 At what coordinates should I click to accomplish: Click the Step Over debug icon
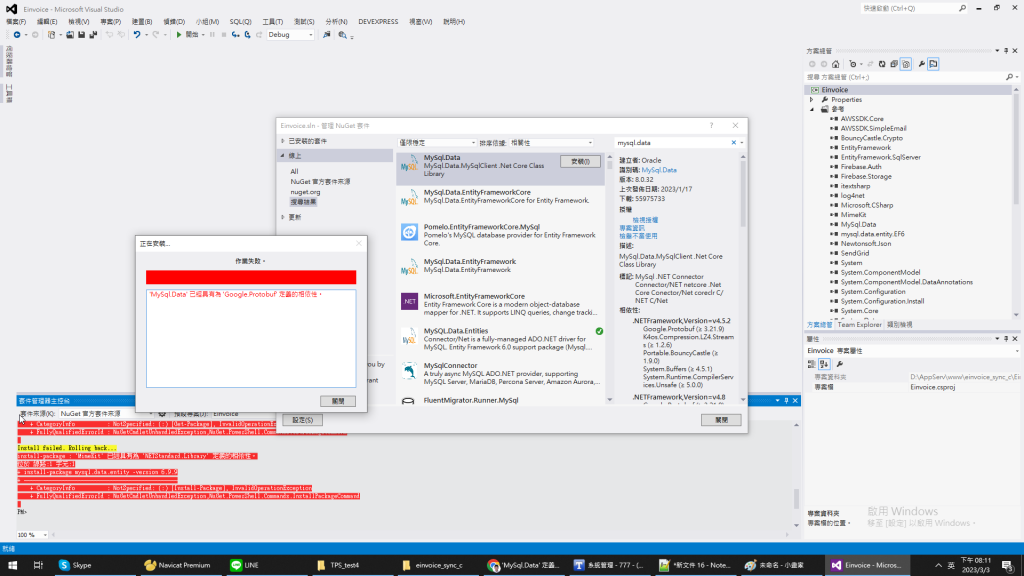(x=248, y=35)
